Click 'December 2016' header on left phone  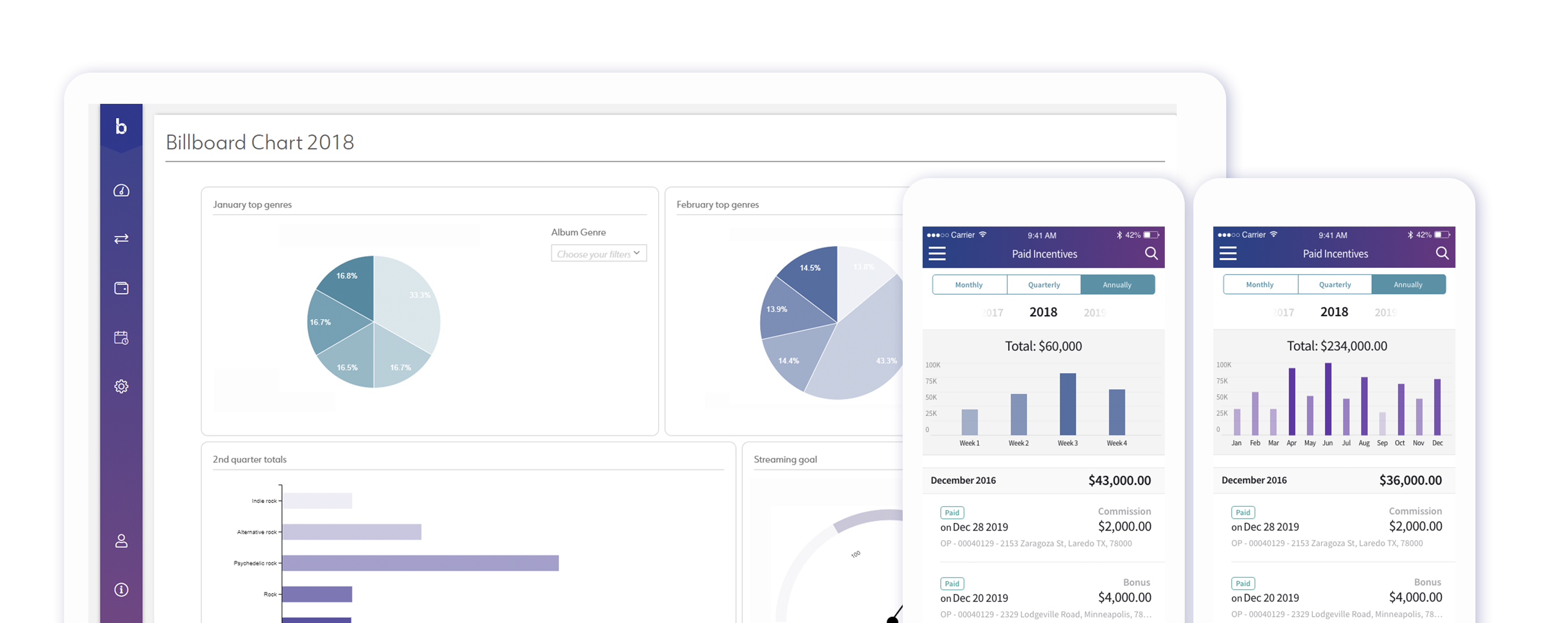963,480
